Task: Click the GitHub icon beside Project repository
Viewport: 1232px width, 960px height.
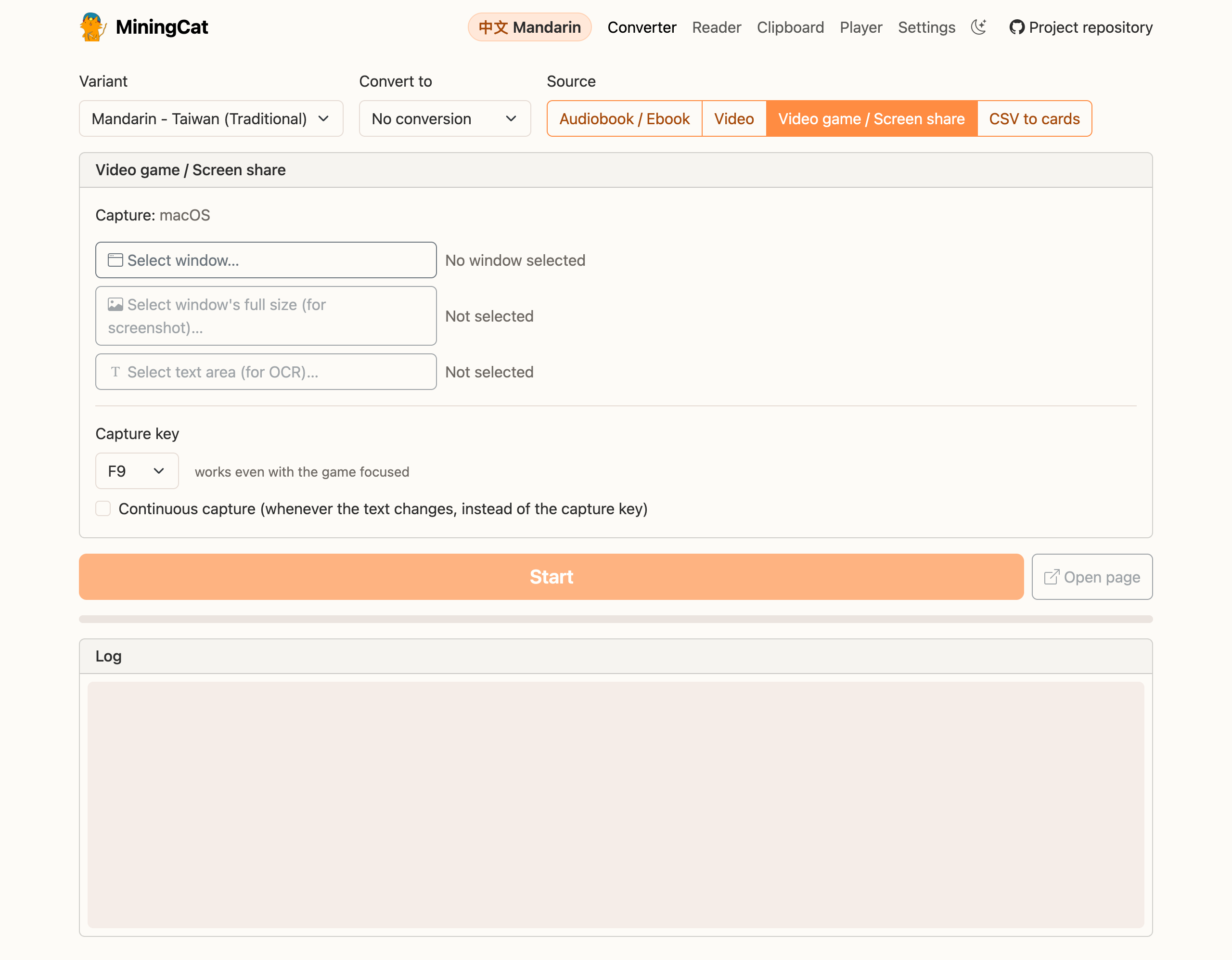Action: [x=1016, y=27]
